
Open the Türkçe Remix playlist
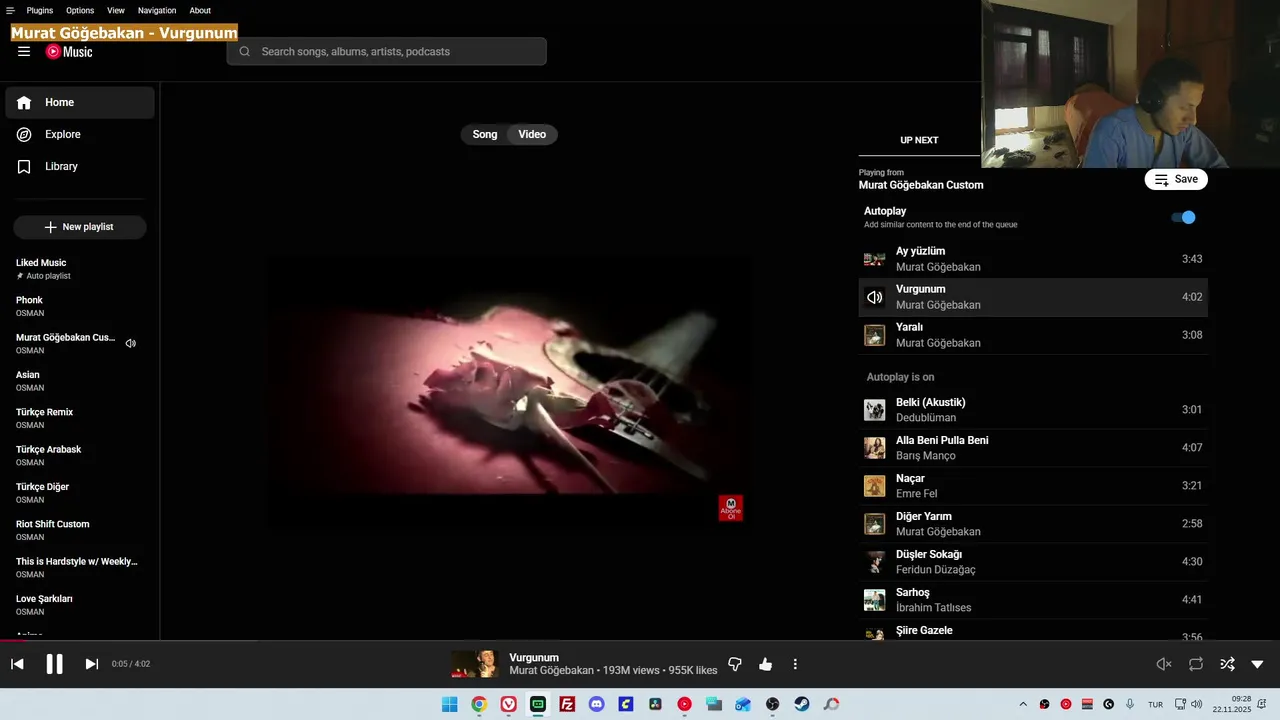80,418
